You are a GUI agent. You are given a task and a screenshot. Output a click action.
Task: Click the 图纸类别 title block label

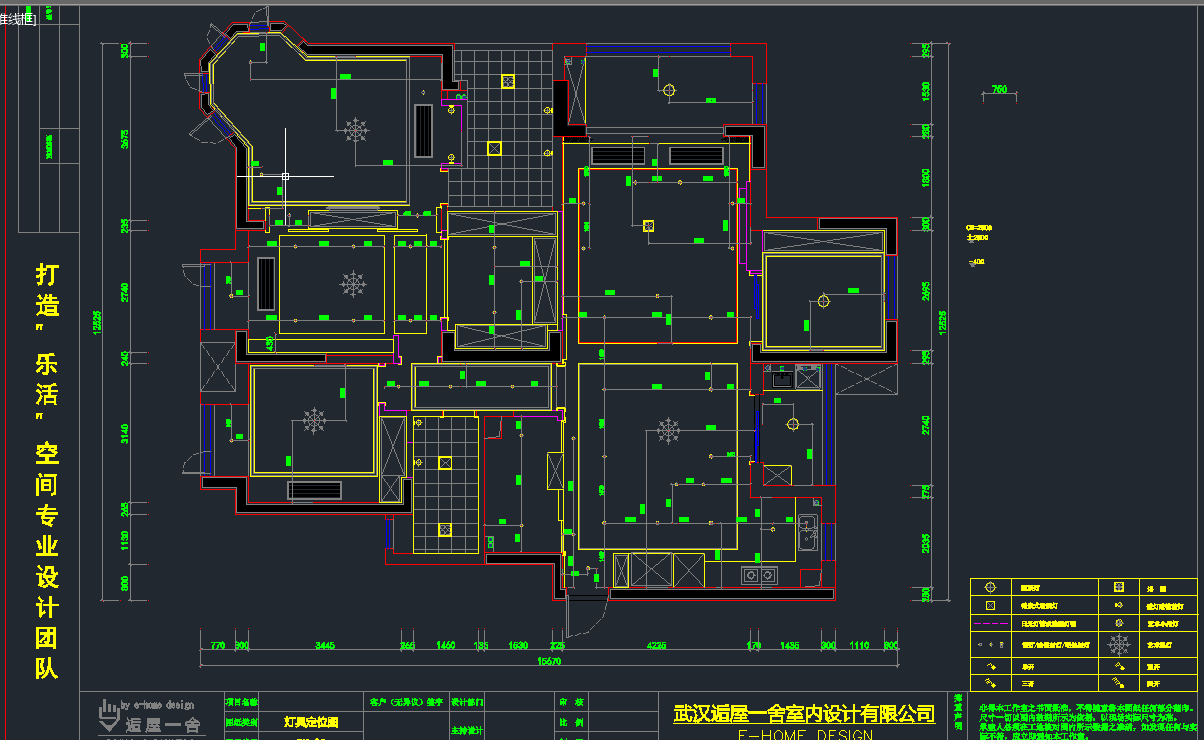pos(242,721)
